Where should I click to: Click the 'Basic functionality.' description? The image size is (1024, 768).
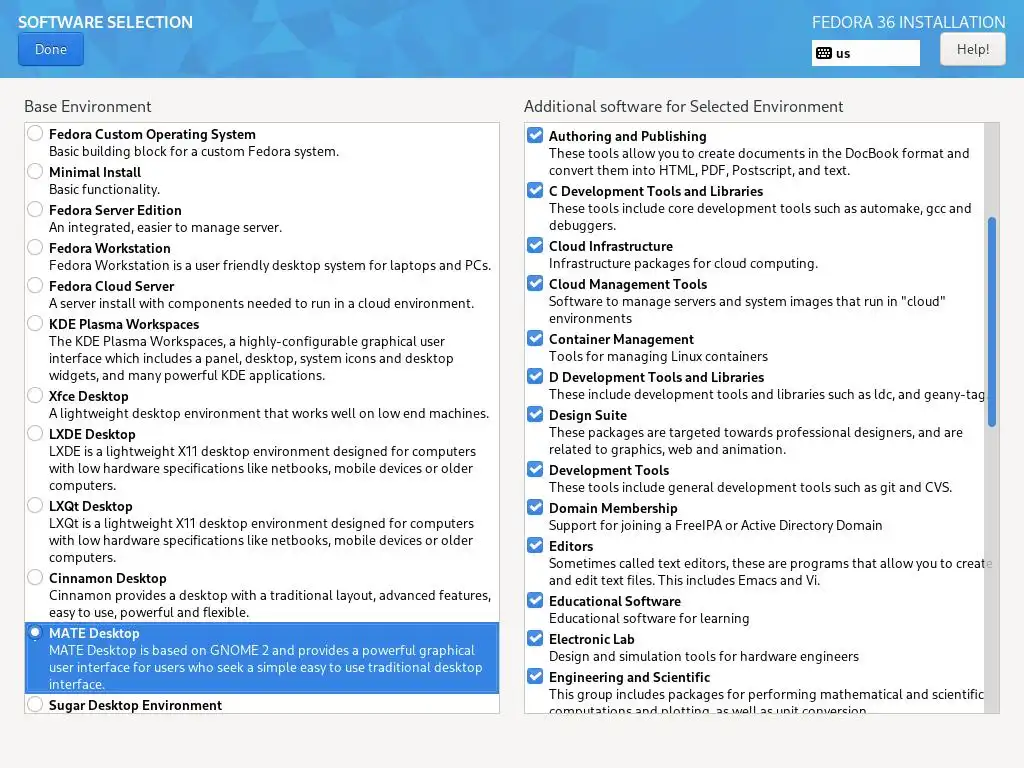(104, 189)
